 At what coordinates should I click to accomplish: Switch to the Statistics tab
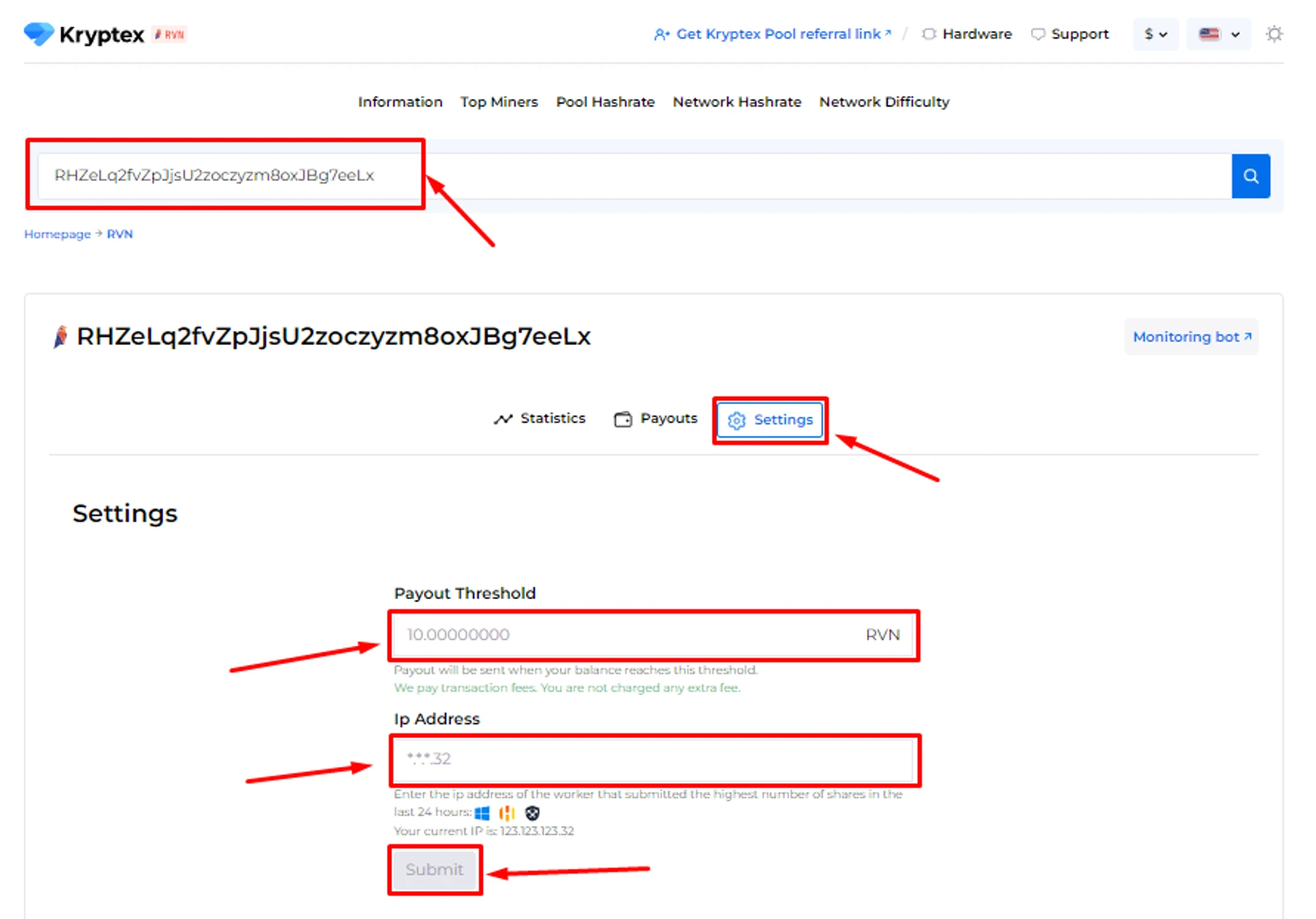point(540,419)
